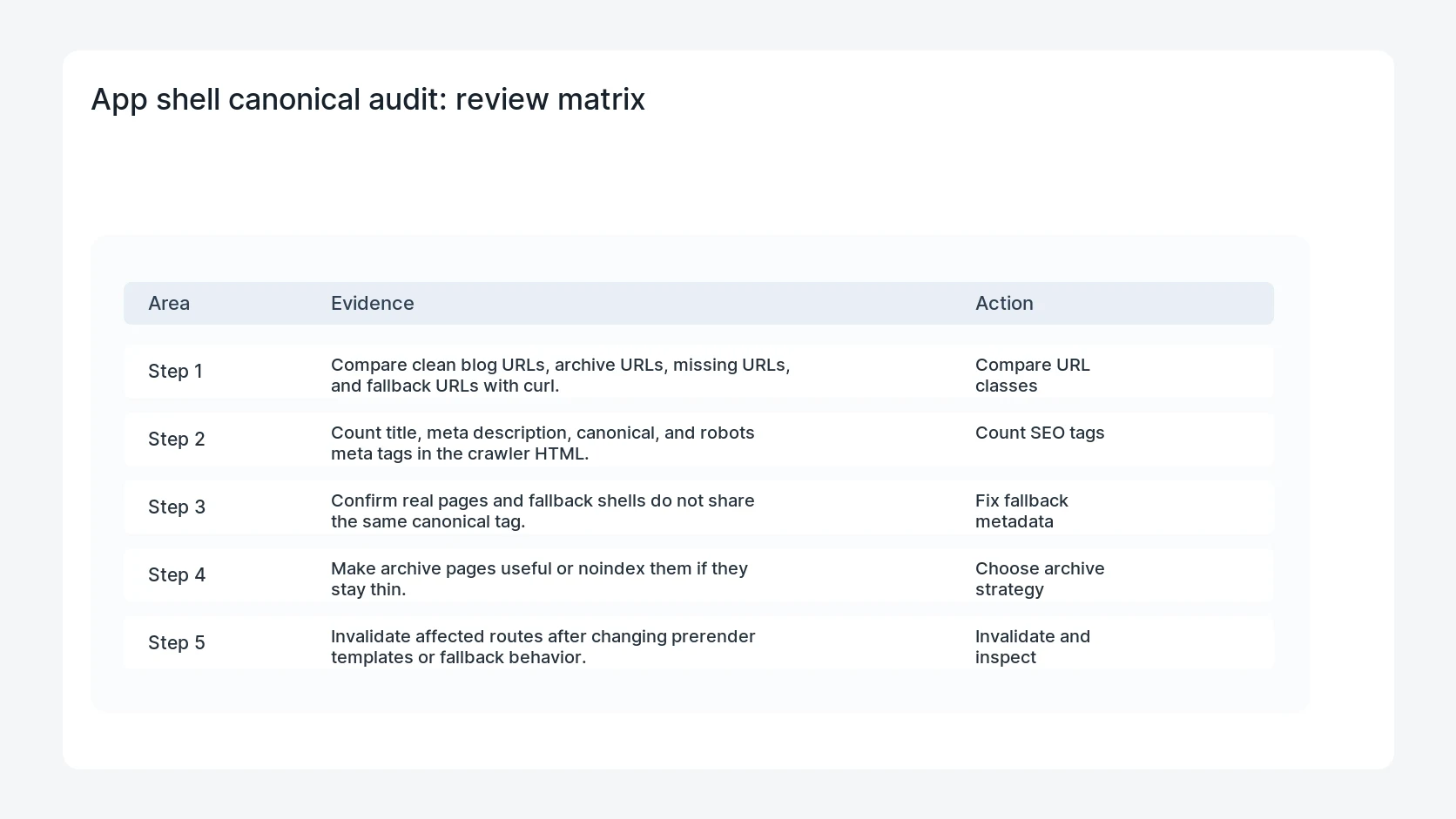
Task: Click the 'Evidence' column header
Action: click(373, 303)
